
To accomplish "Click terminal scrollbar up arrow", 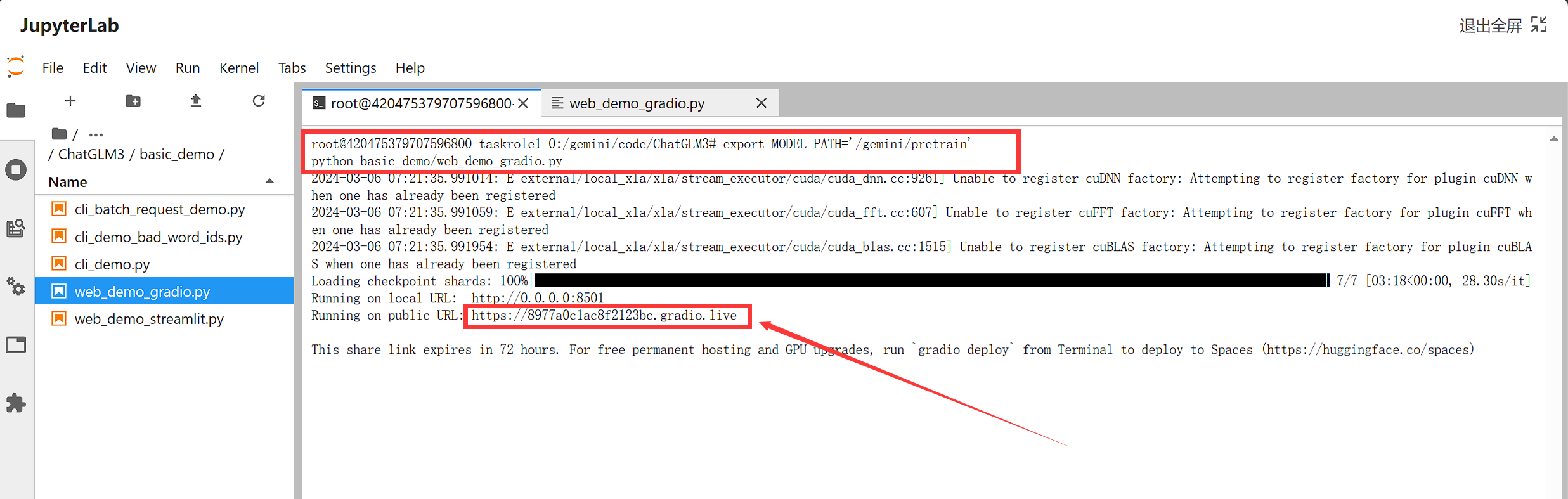I will pos(1553,139).
